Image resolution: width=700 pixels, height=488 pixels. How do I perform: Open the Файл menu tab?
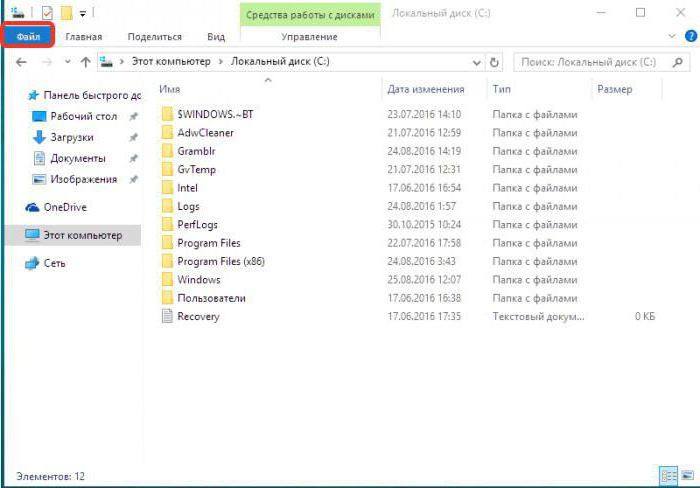28,36
